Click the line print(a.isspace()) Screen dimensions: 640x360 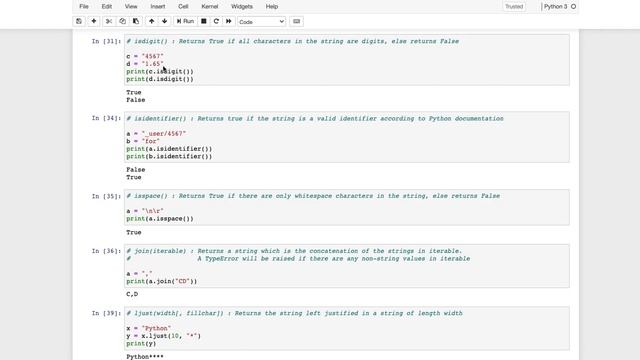tap(160, 219)
